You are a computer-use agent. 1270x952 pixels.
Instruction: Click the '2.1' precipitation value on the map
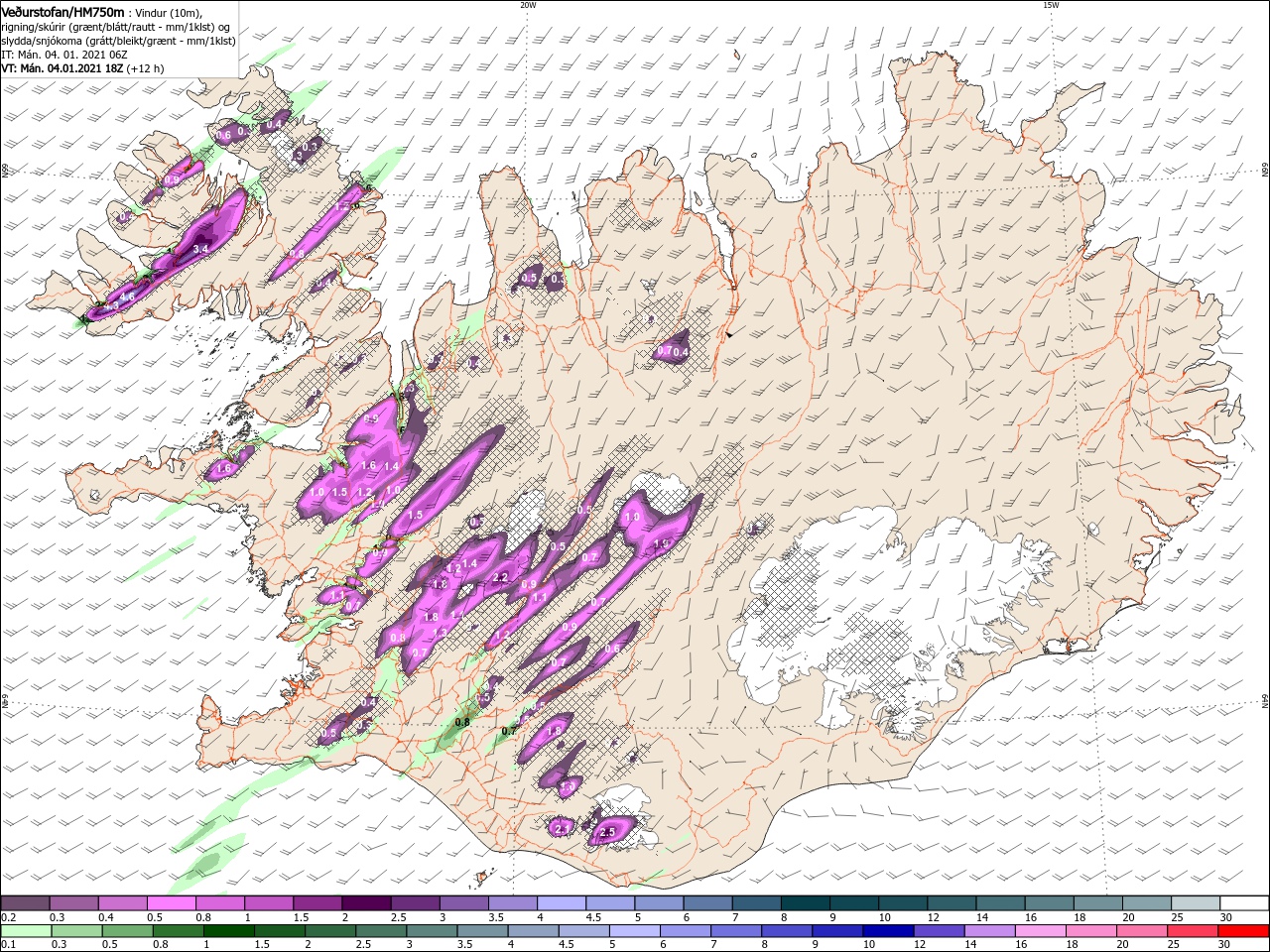click(561, 828)
